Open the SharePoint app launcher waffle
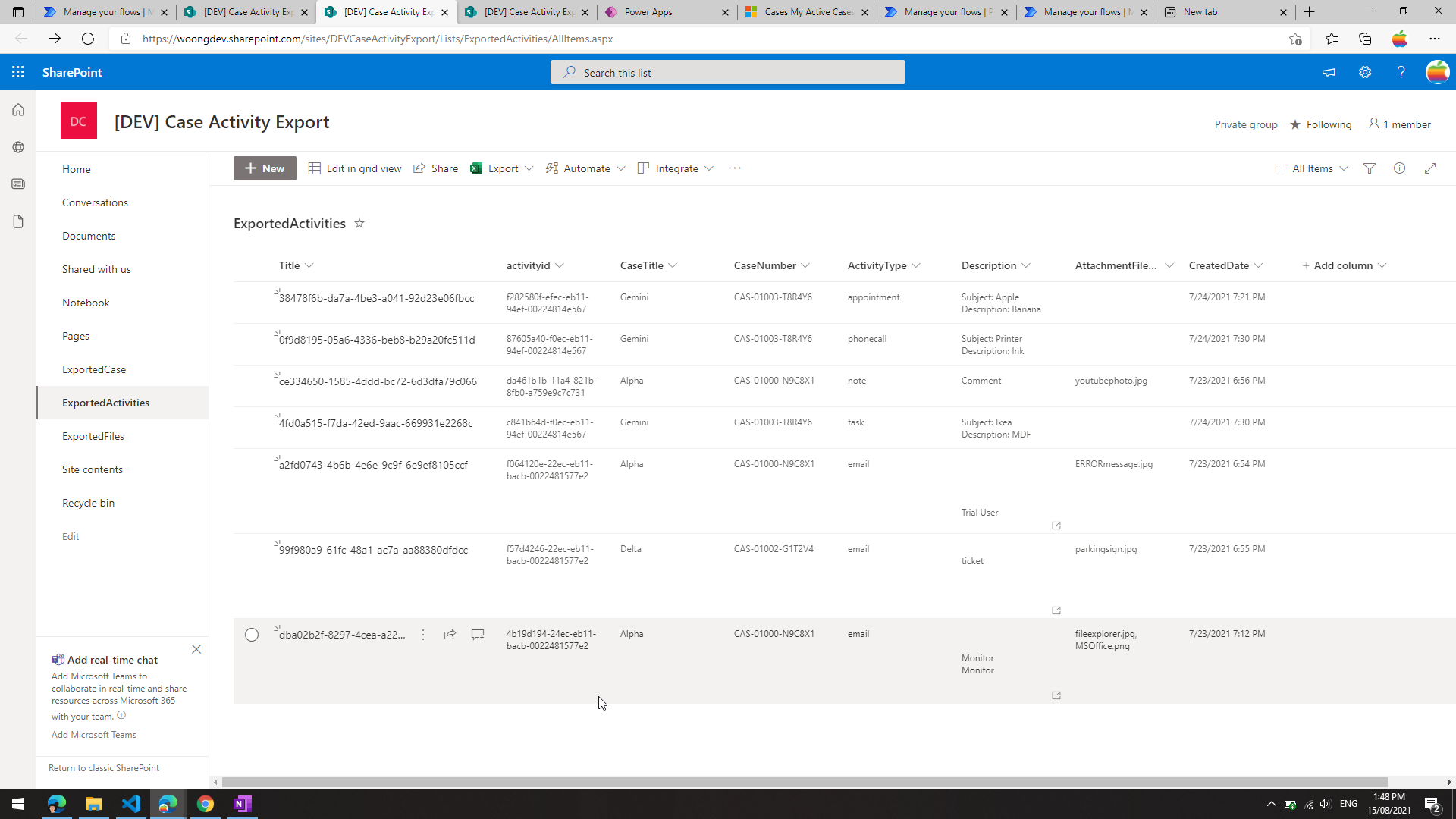 coord(18,72)
